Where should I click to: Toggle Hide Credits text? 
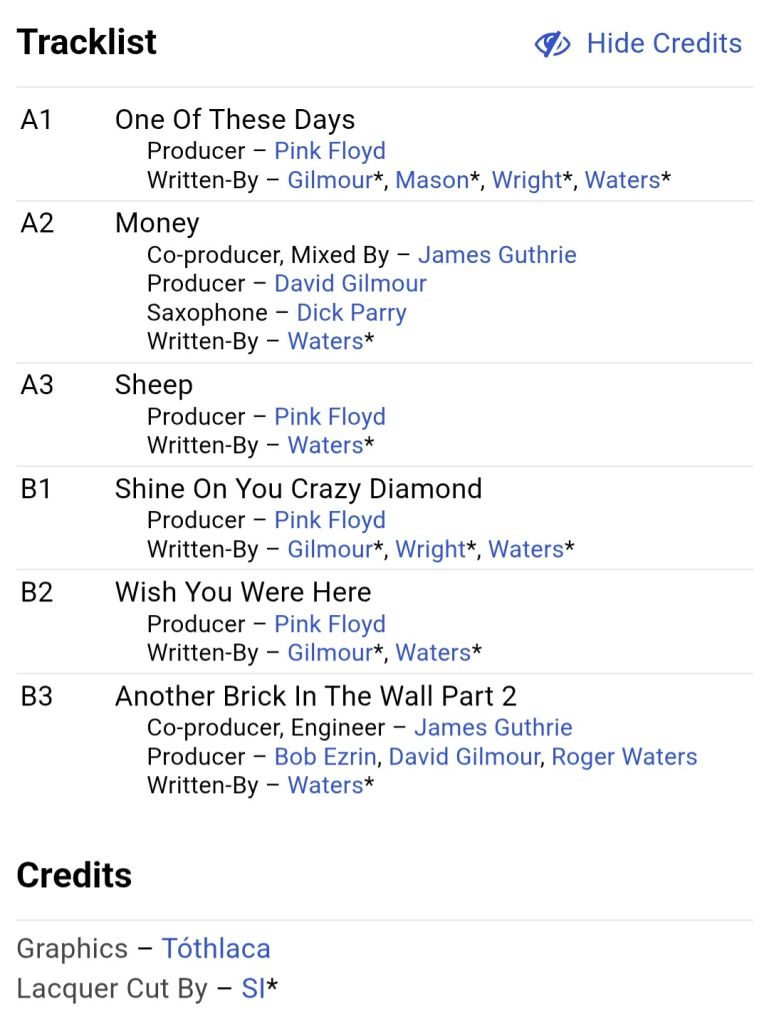664,44
